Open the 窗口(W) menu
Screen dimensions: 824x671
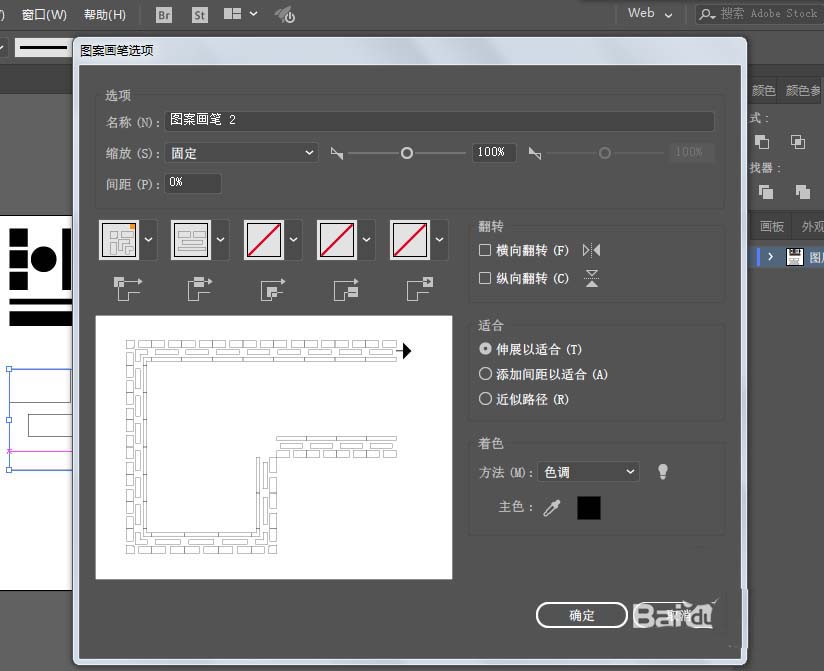[44, 15]
